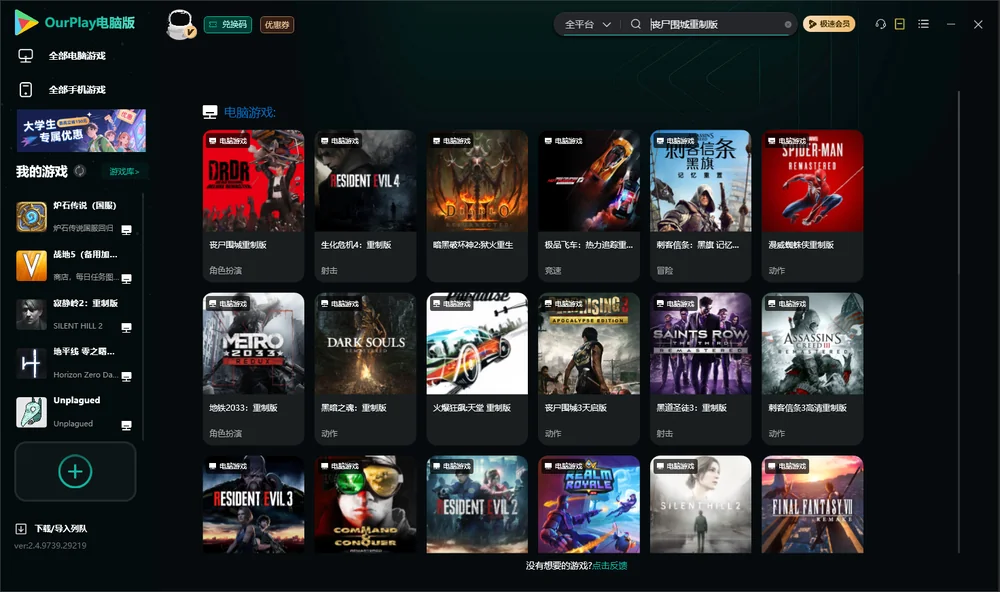
Task: Open 炉石传说 (国服) in my games
Action: (75, 217)
